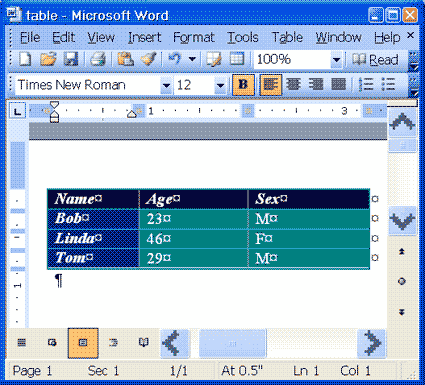This screenshot has width=425, height=385.
Task: Click the Sex header cell
Action: pyautogui.click(x=309, y=199)
